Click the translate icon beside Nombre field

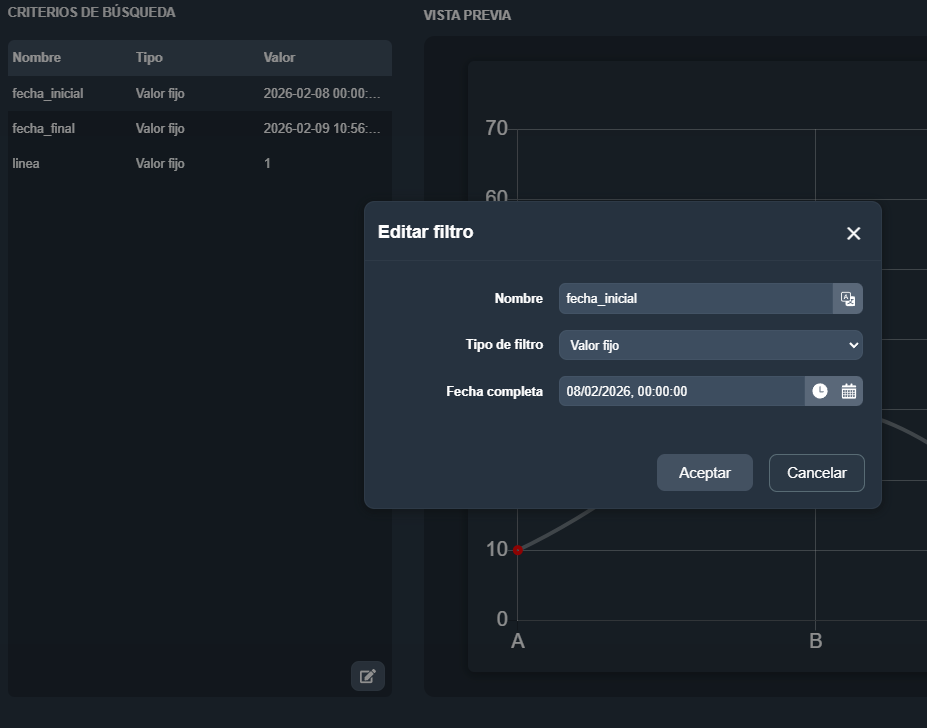pyautogui.click(x=847, y=298)
